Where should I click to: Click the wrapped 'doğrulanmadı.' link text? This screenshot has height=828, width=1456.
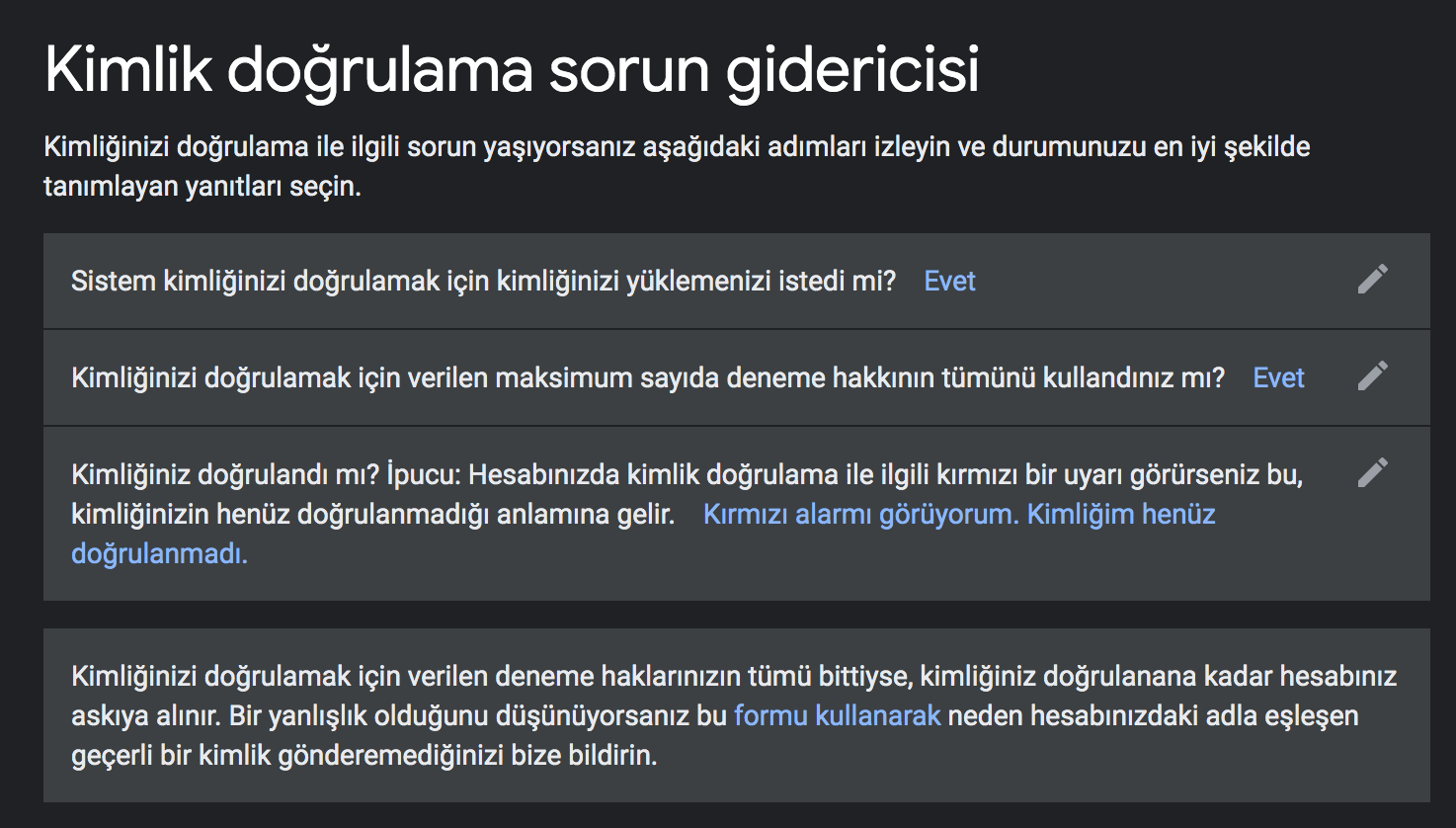pyautogui.click(x=159, y=553)
